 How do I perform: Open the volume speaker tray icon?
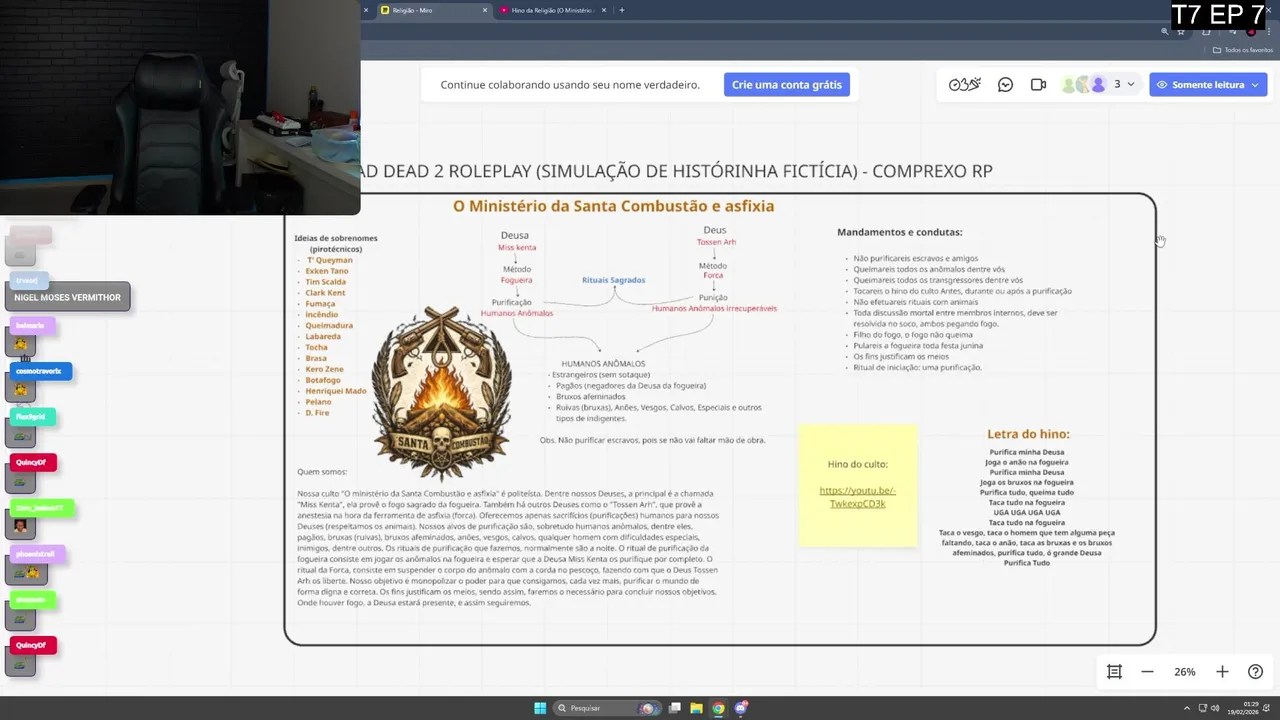click(1215, 708)
